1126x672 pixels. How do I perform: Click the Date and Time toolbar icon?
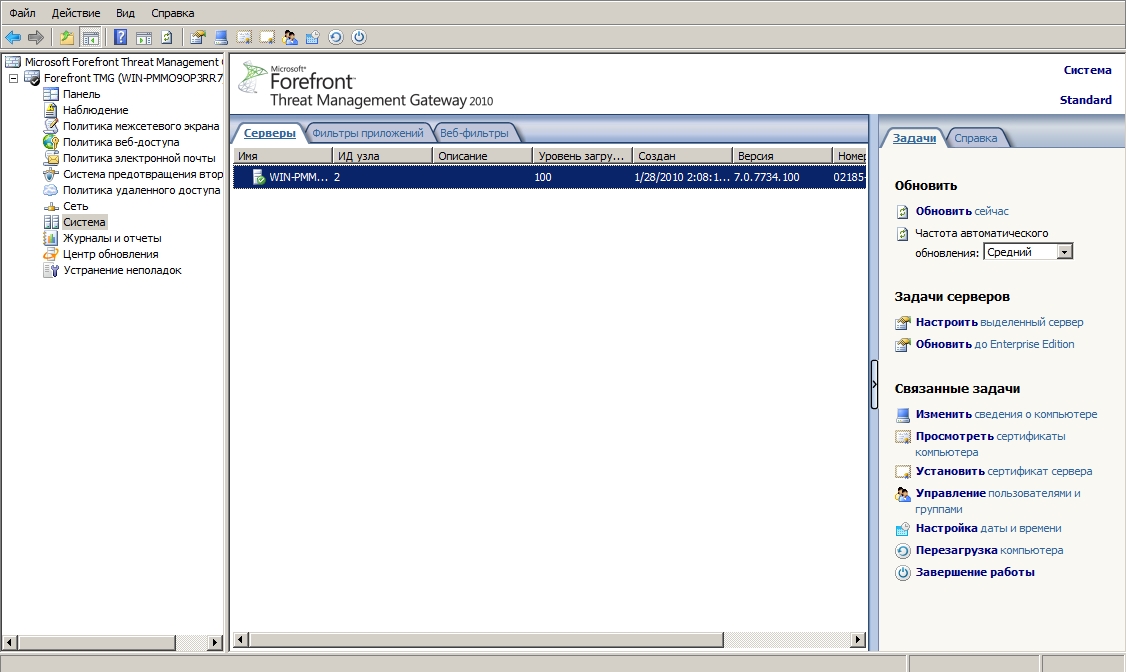tap(313, 37)
